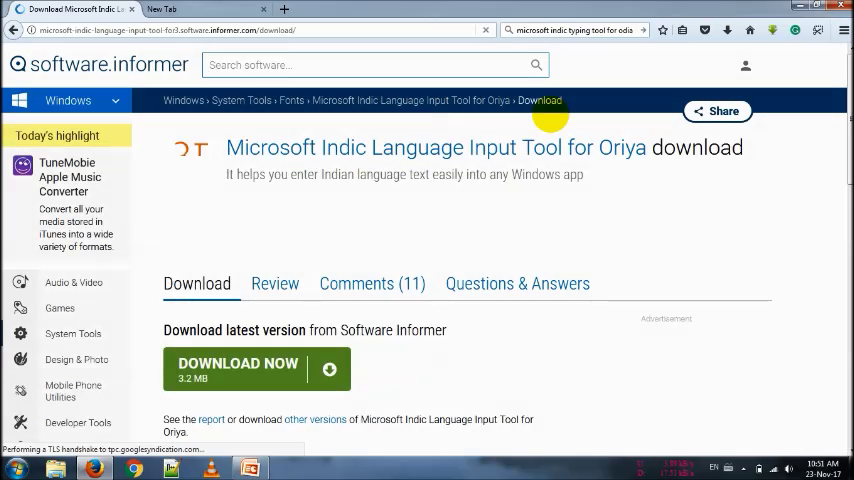Bookmark this page with the star icon
This screenshot has height=480, width=854.
coord(663,30)
